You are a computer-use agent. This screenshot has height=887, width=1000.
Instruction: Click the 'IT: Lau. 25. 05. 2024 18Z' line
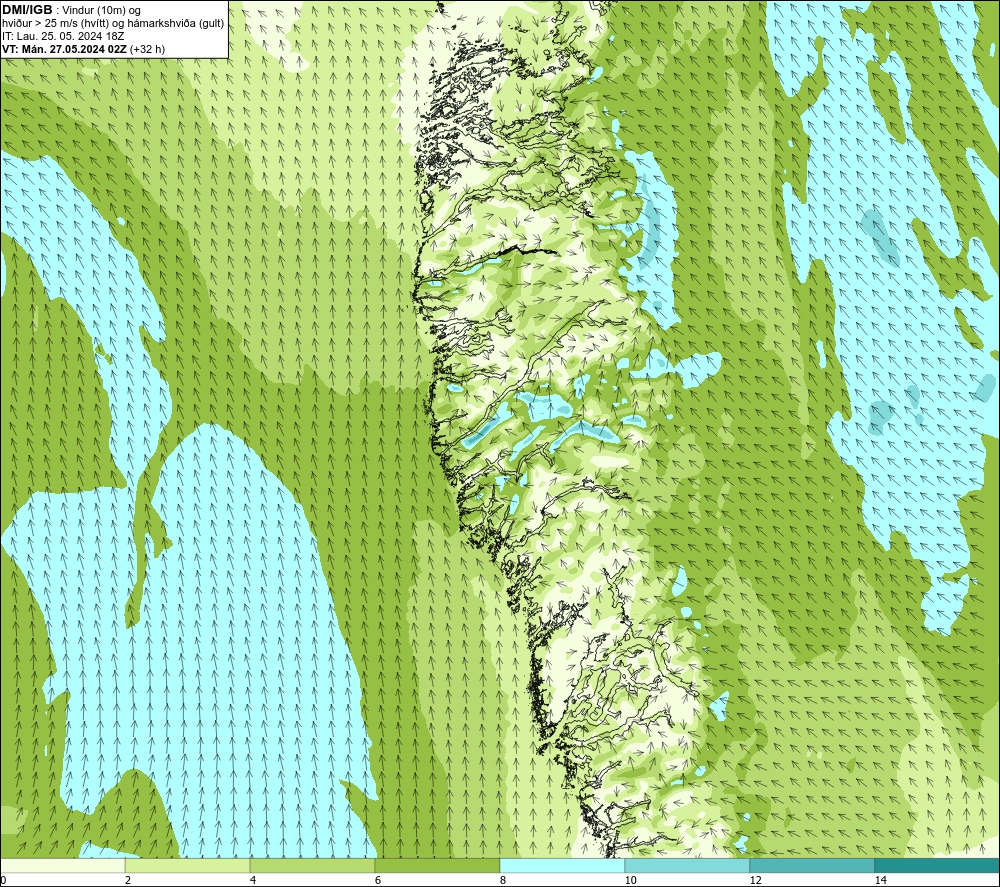63,36
